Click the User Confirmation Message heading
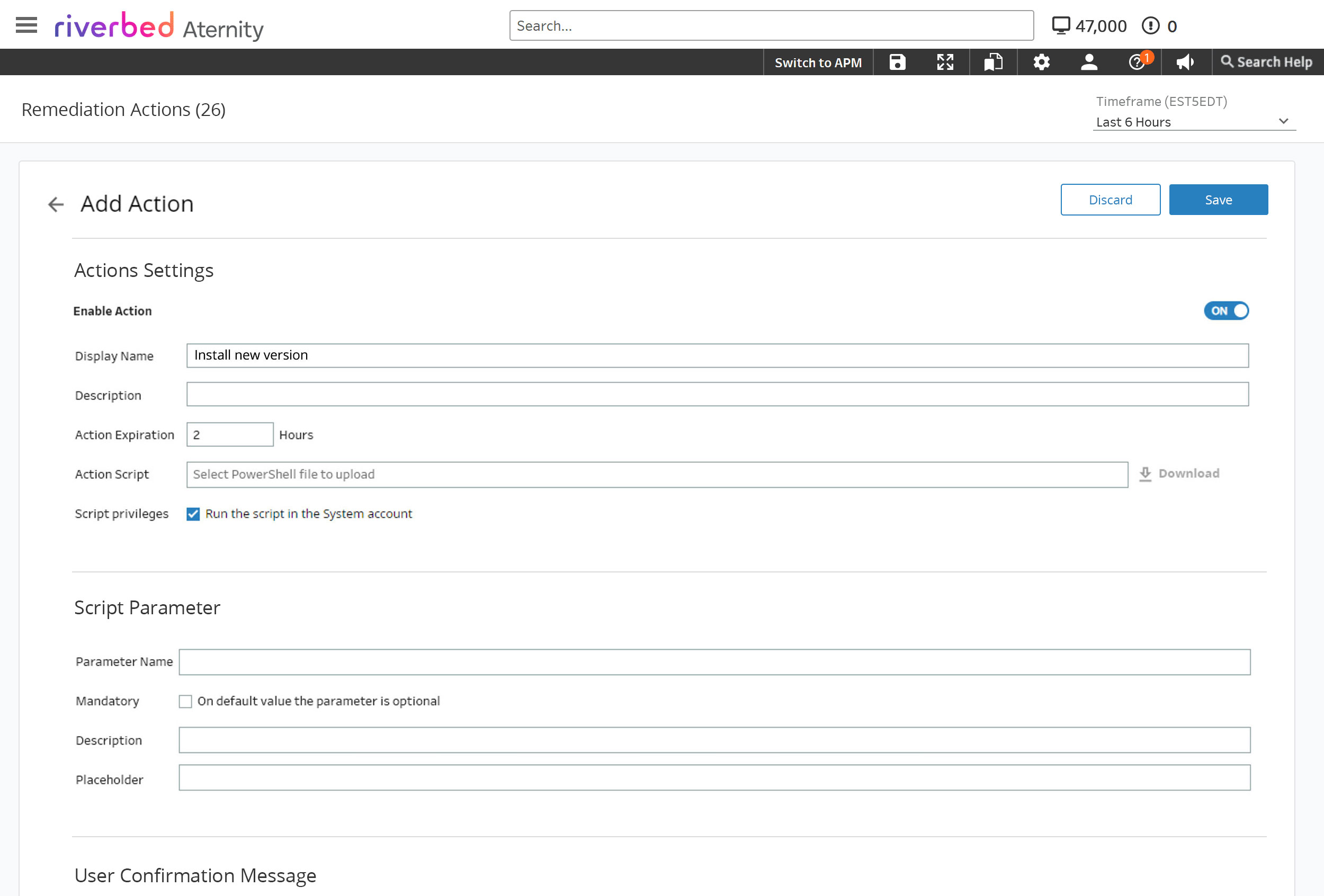Viewport: 1324px width, 896px height. click(x=195, y=875)
